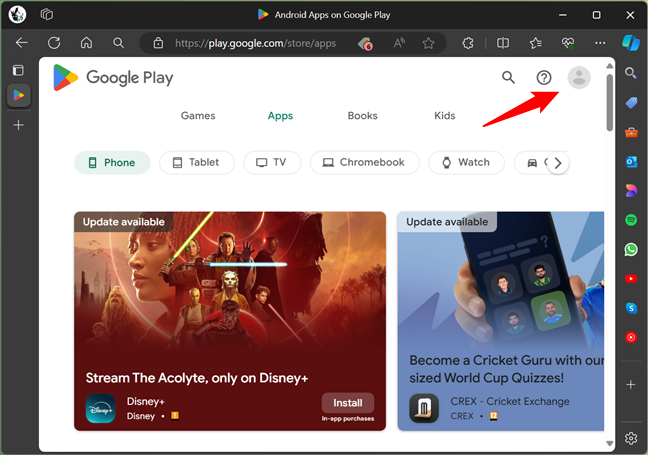Search Google Play with magnifier icon
The image size is (648, 455).
pyautogui.click(x=508, y=77)
